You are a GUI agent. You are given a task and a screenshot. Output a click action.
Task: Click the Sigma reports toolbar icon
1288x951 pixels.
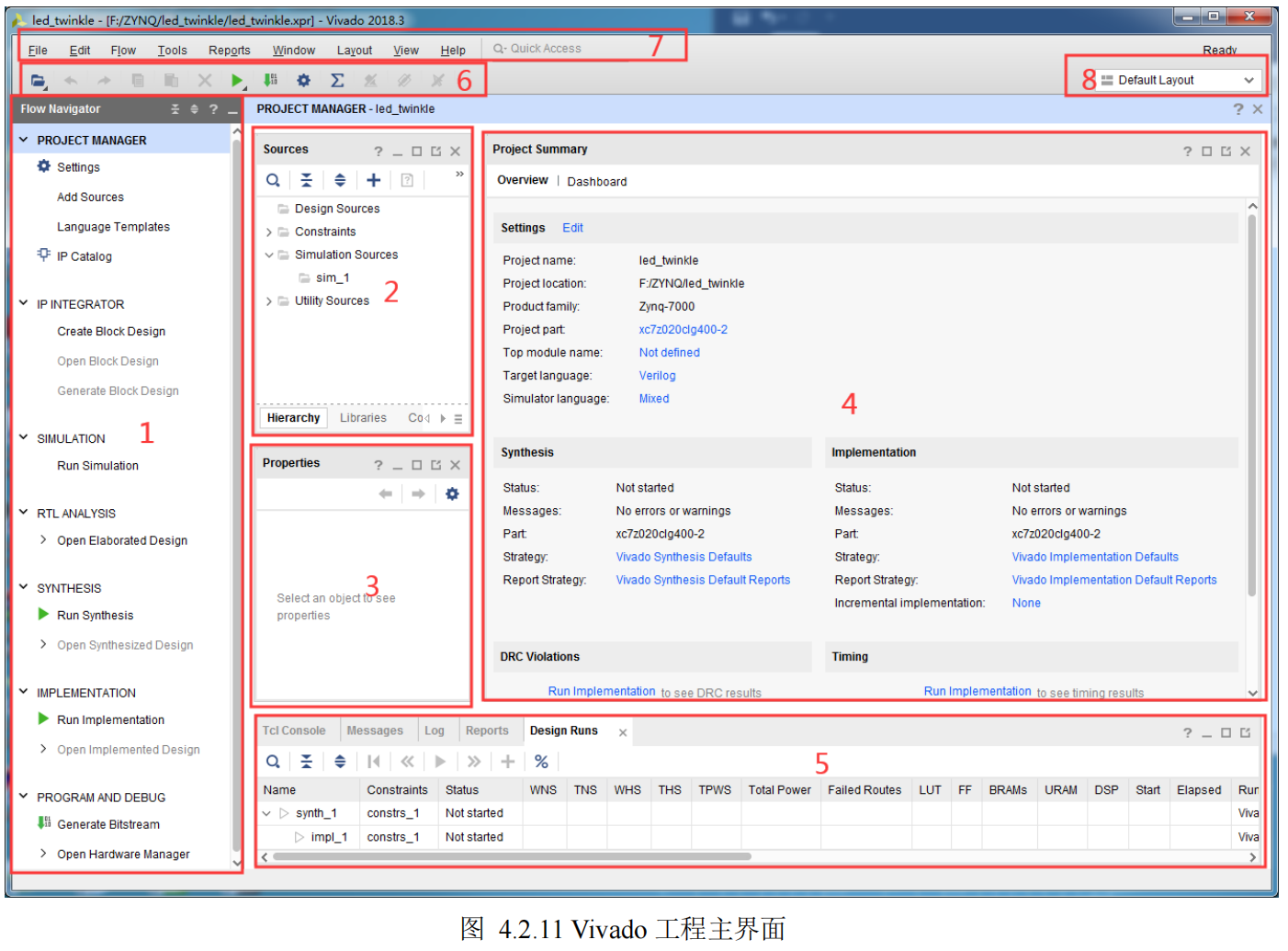click(x=337, y=81)
